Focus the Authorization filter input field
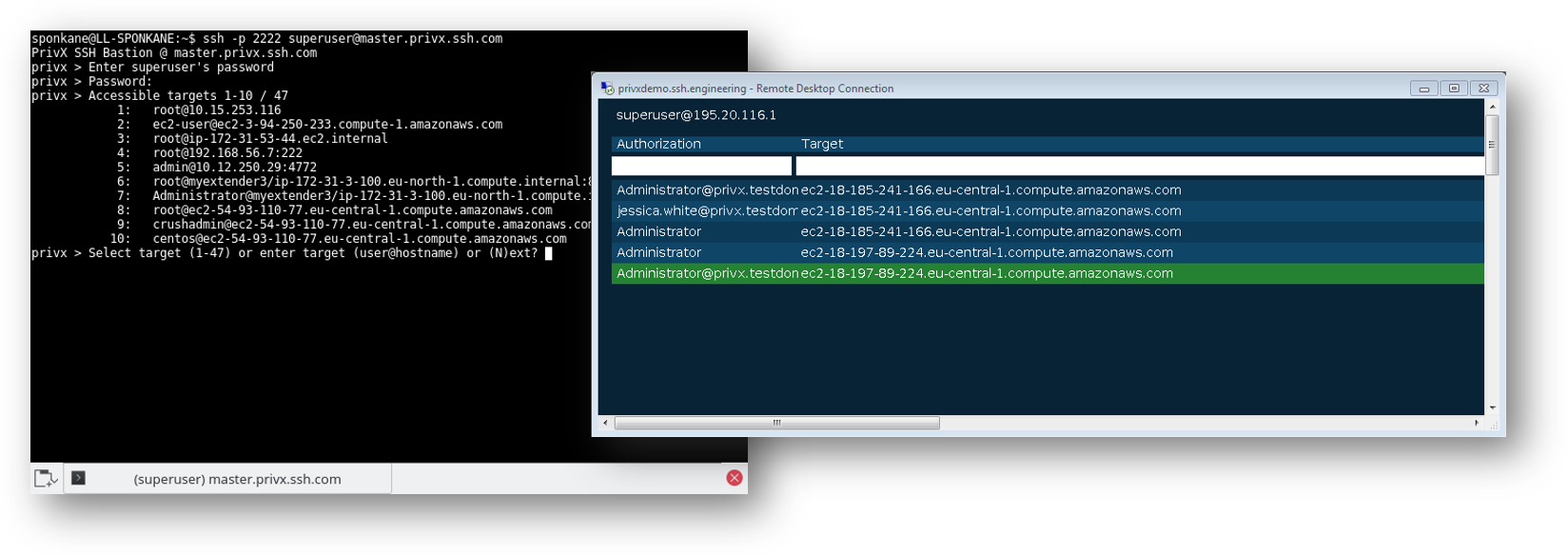This screenshot has height=556, width=1568. point(701,167)
